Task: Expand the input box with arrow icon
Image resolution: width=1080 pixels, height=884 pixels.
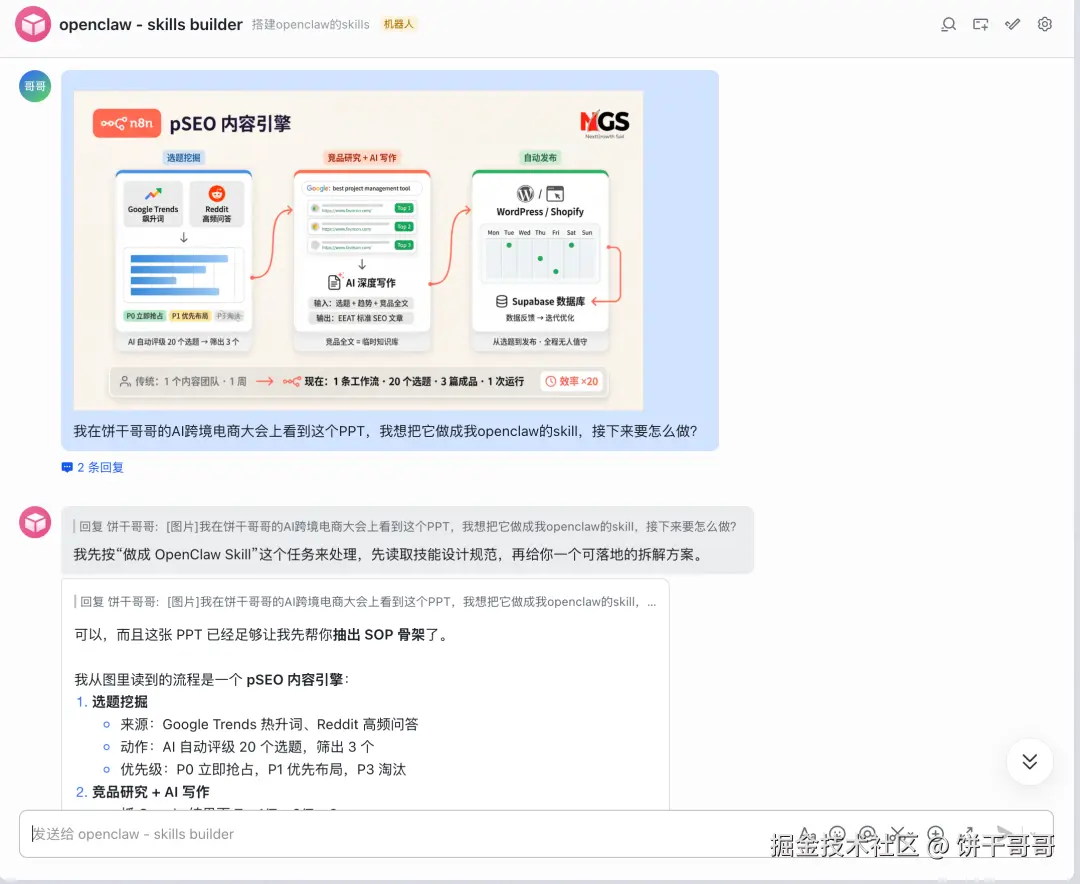Action: point(967,833)
